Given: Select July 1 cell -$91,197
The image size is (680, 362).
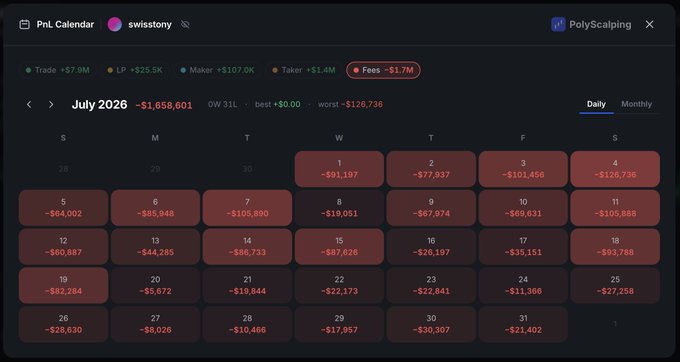Looking at the screenshot, I should click(339, 169).
